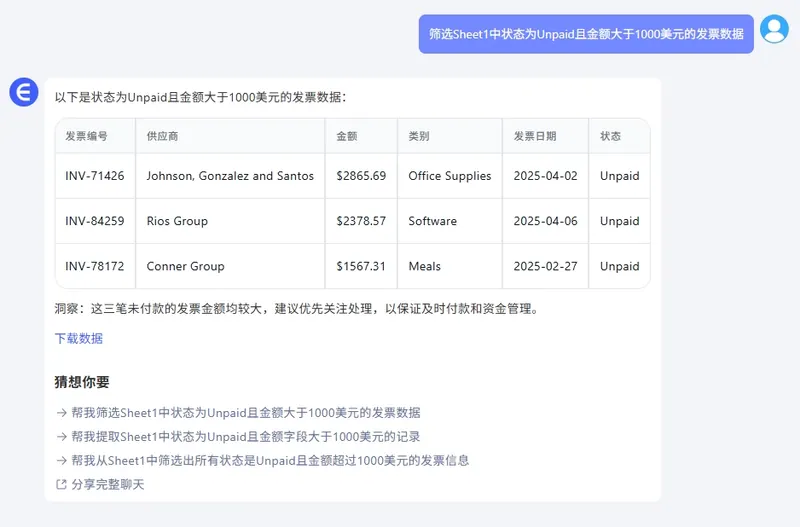800x527 pixels.
Task: Click the user profile avatar icon
Action: 774,29
